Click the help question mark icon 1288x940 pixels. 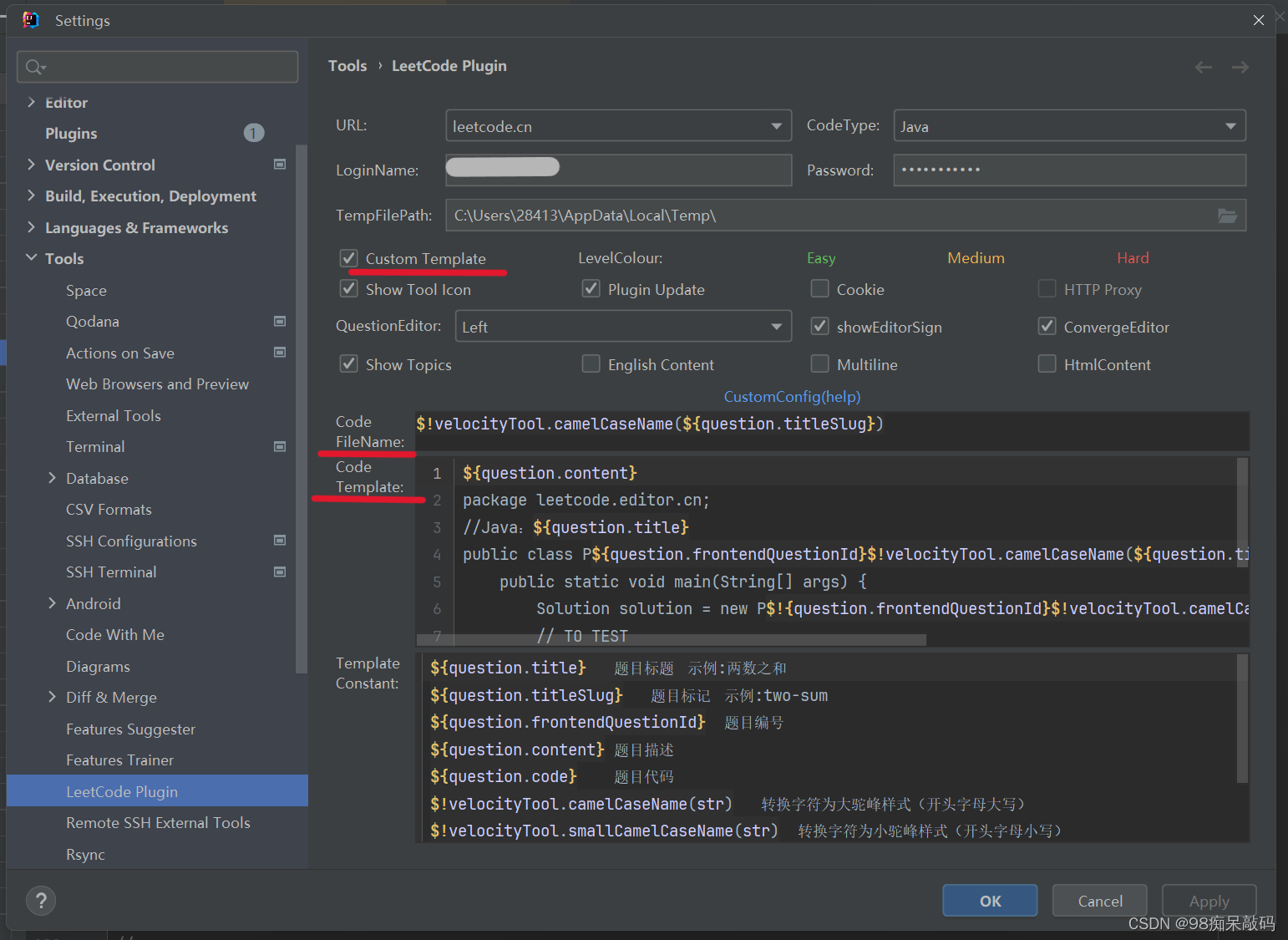[x=41, y=901]
